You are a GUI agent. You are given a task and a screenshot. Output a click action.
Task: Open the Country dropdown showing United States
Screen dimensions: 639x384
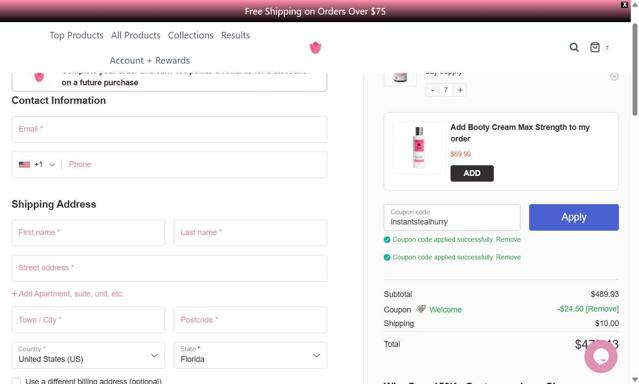88,355
